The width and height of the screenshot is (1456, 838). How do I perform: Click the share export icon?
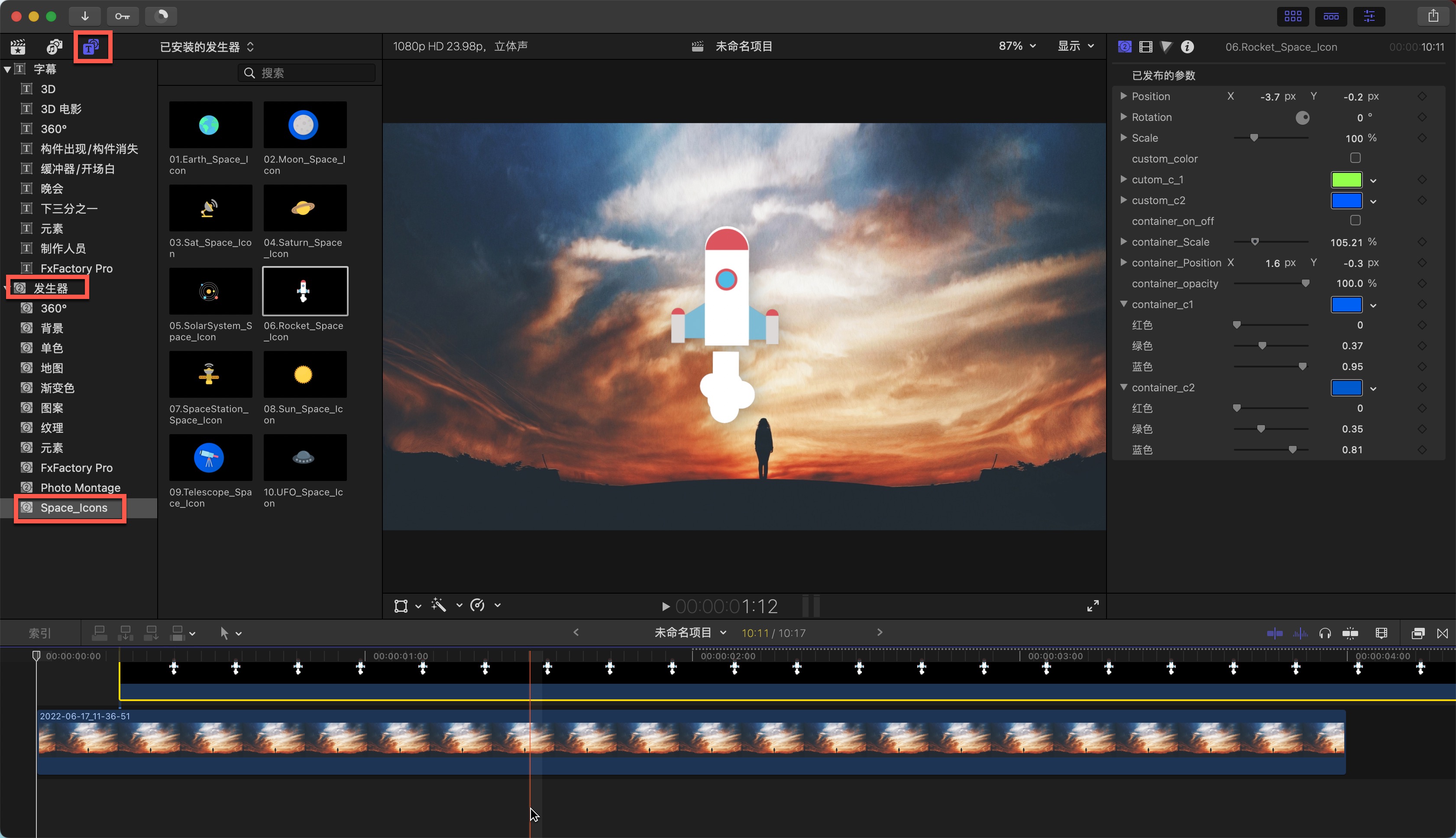[x=1433, y=16]
